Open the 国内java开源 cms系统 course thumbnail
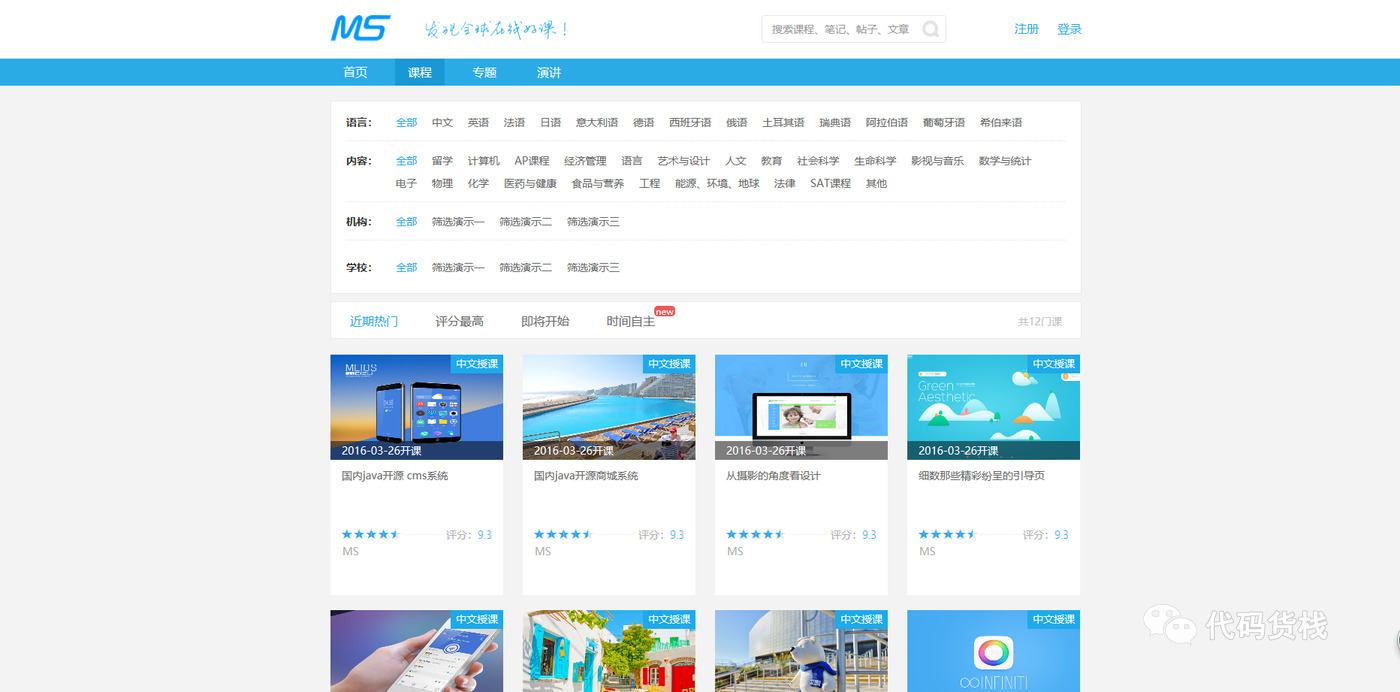The image size is (1400, 692). 417,407
